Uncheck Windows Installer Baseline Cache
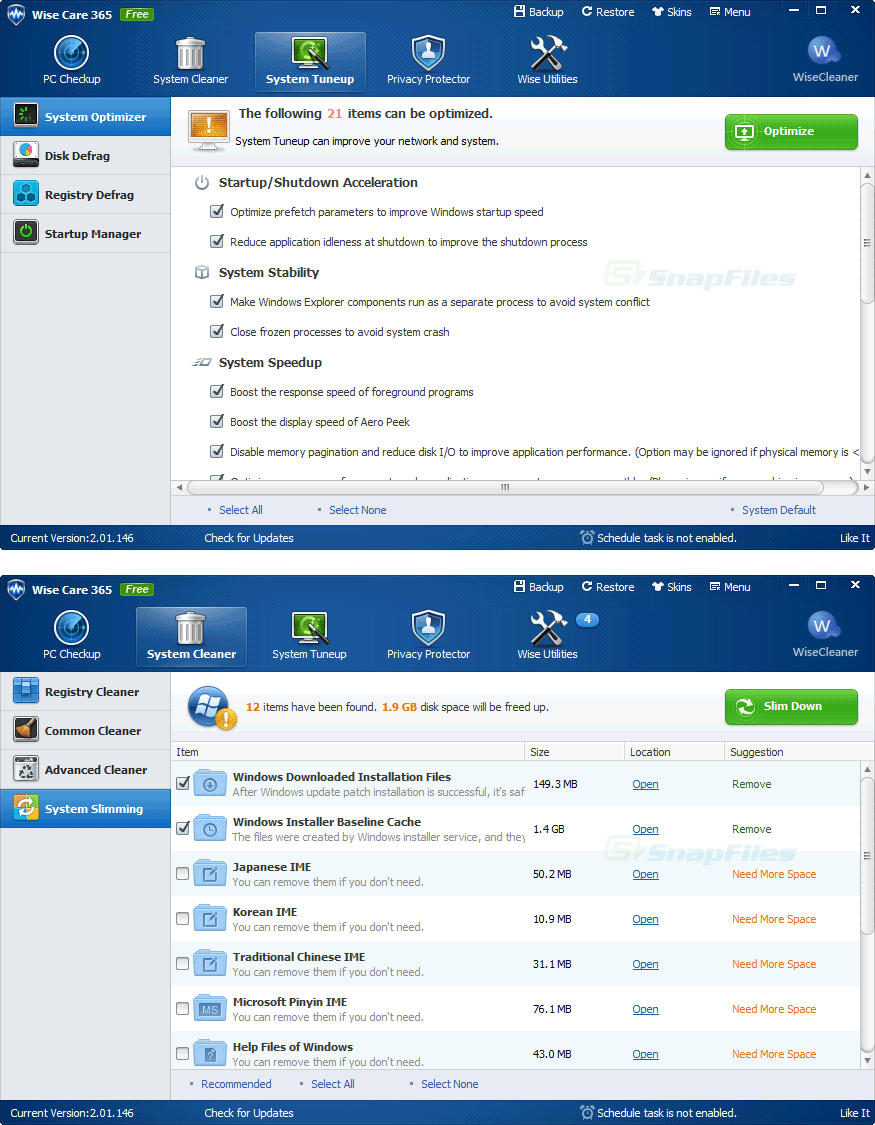The width and height of the screenshot is (875, 1125). point(183,828)
